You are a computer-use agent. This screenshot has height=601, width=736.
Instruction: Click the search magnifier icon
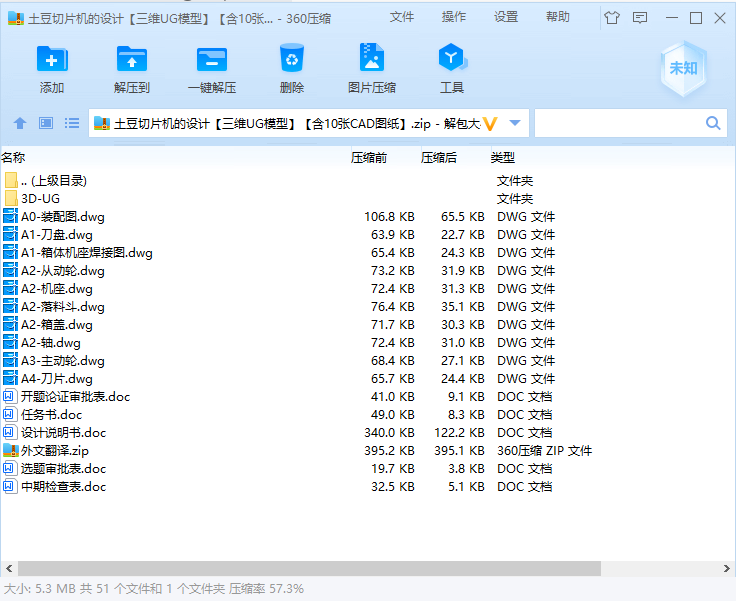(x=713, y=123)
